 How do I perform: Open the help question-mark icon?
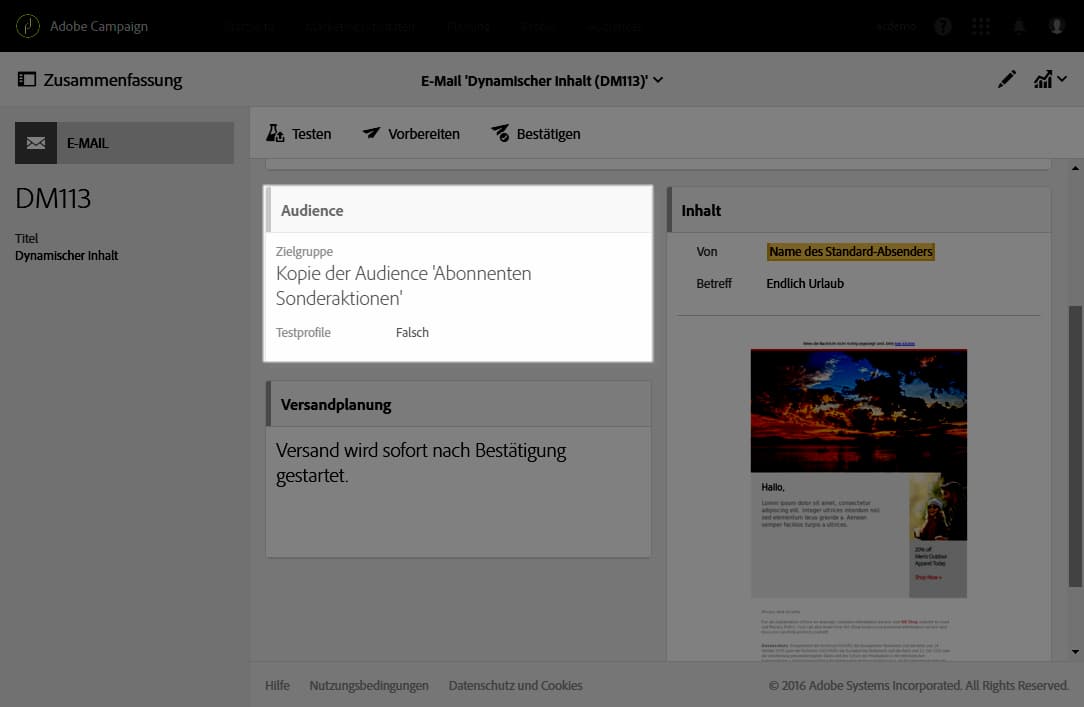click(x=942, y=26)
